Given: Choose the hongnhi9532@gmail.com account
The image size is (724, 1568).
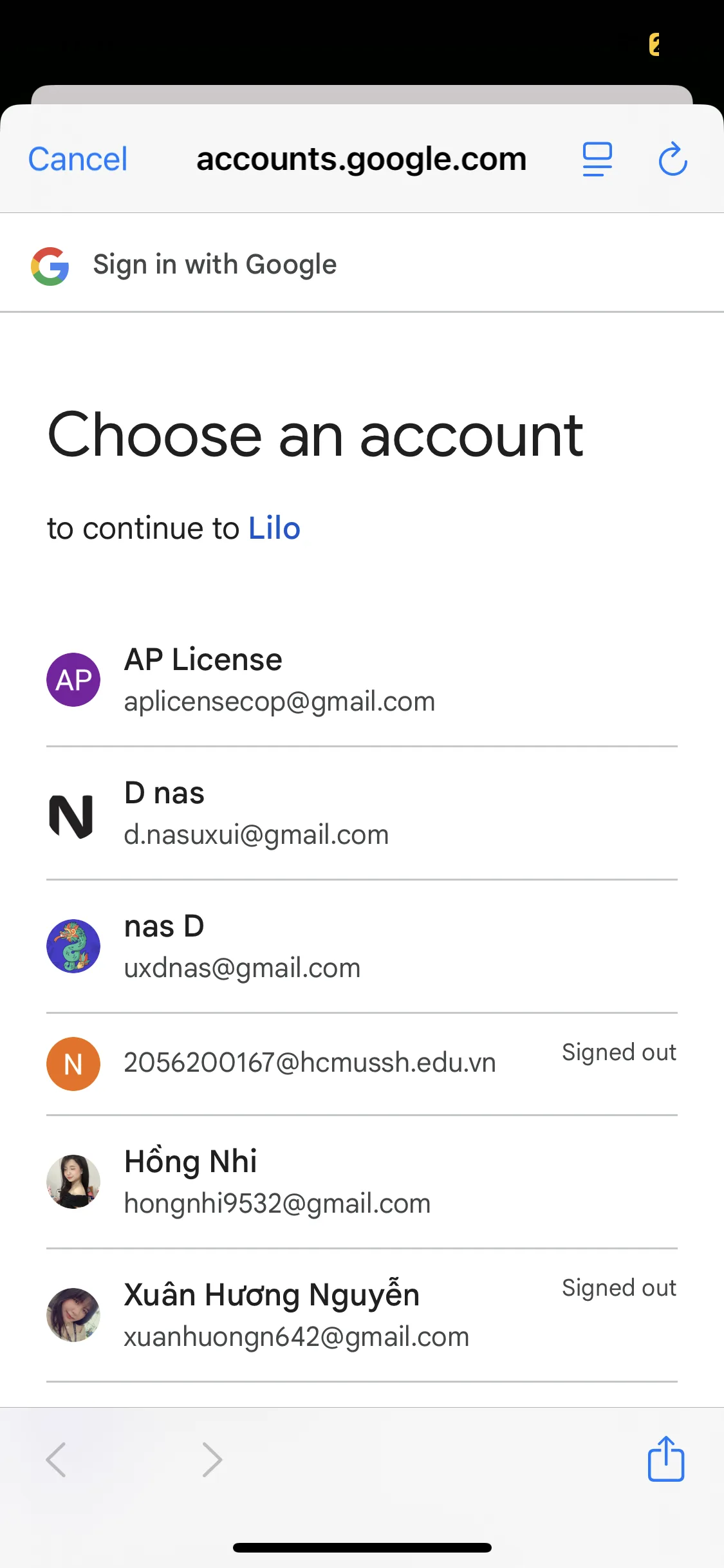Looking at the screenshot, I should tap(277, 1204).
